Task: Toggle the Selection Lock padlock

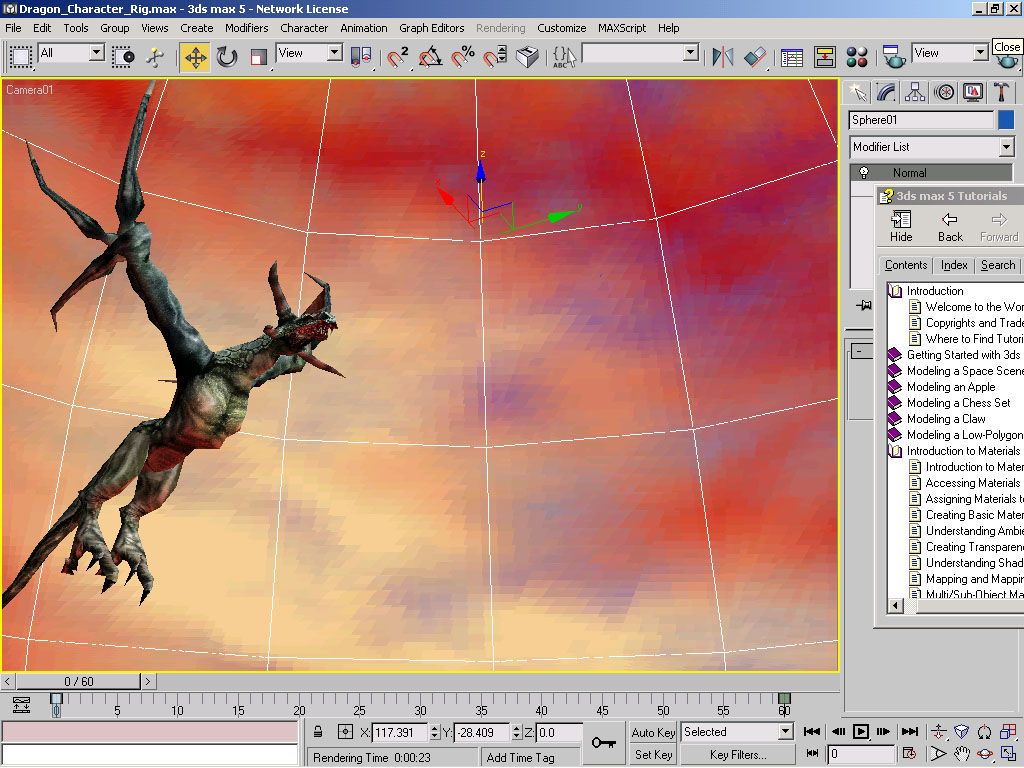Action: 318,733
